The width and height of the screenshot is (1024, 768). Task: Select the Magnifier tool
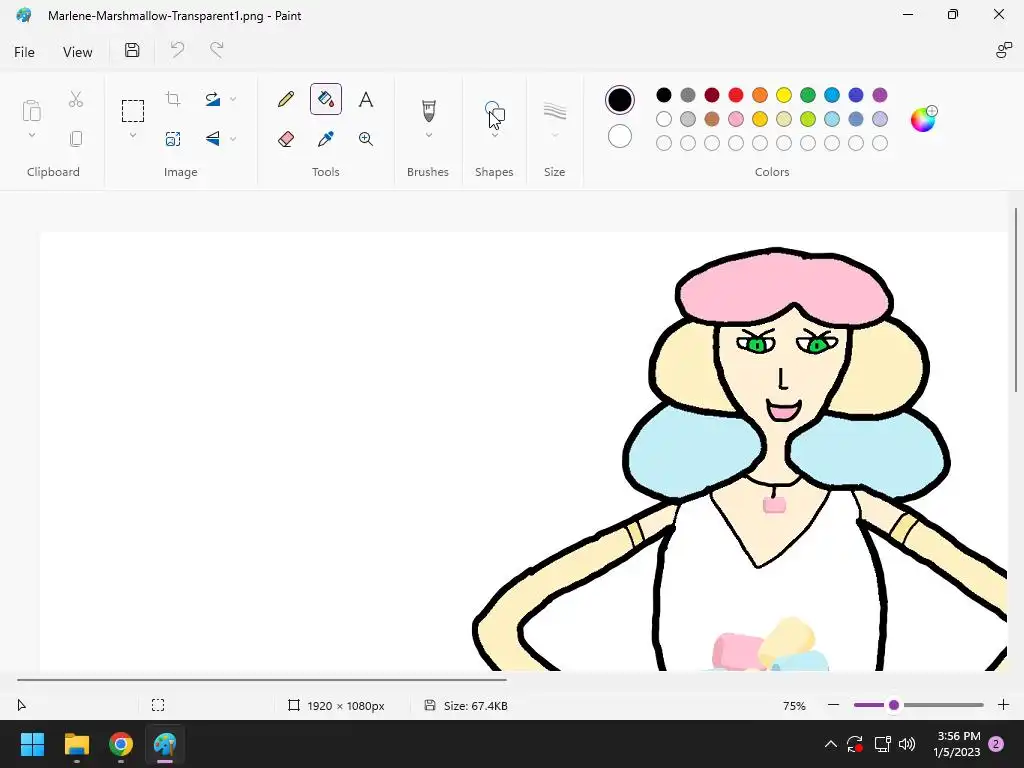(x=366, y=139)
